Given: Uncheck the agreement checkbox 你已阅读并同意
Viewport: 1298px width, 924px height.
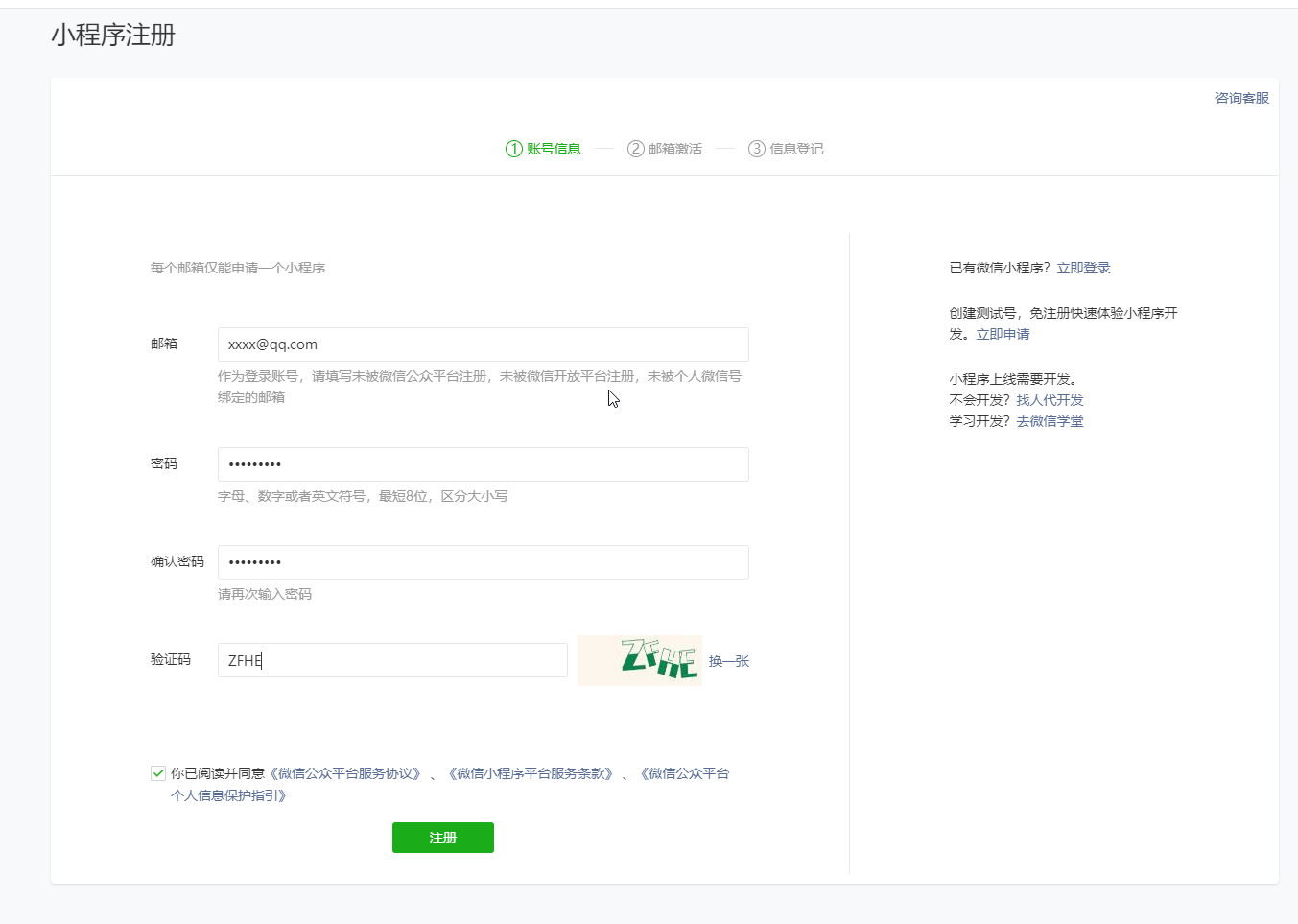Looking at the screenshot, I should tap(158, 773).
